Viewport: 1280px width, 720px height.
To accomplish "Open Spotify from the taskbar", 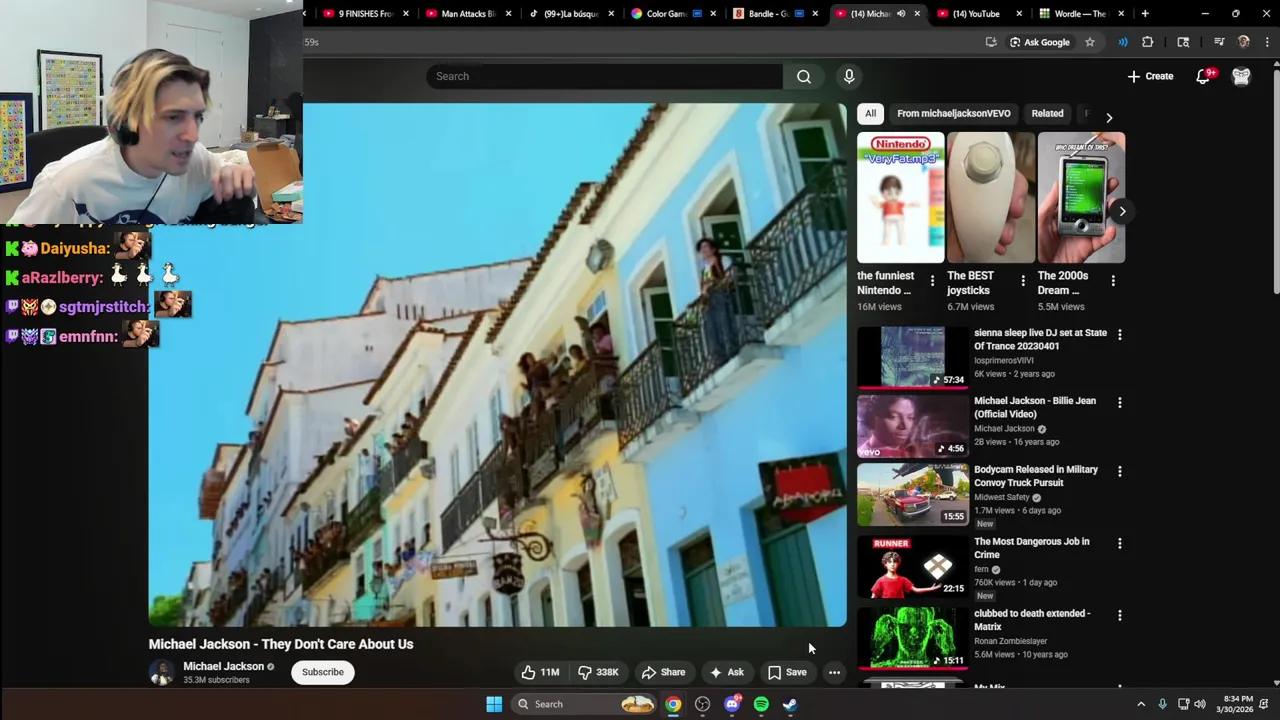I will point(761,704).
